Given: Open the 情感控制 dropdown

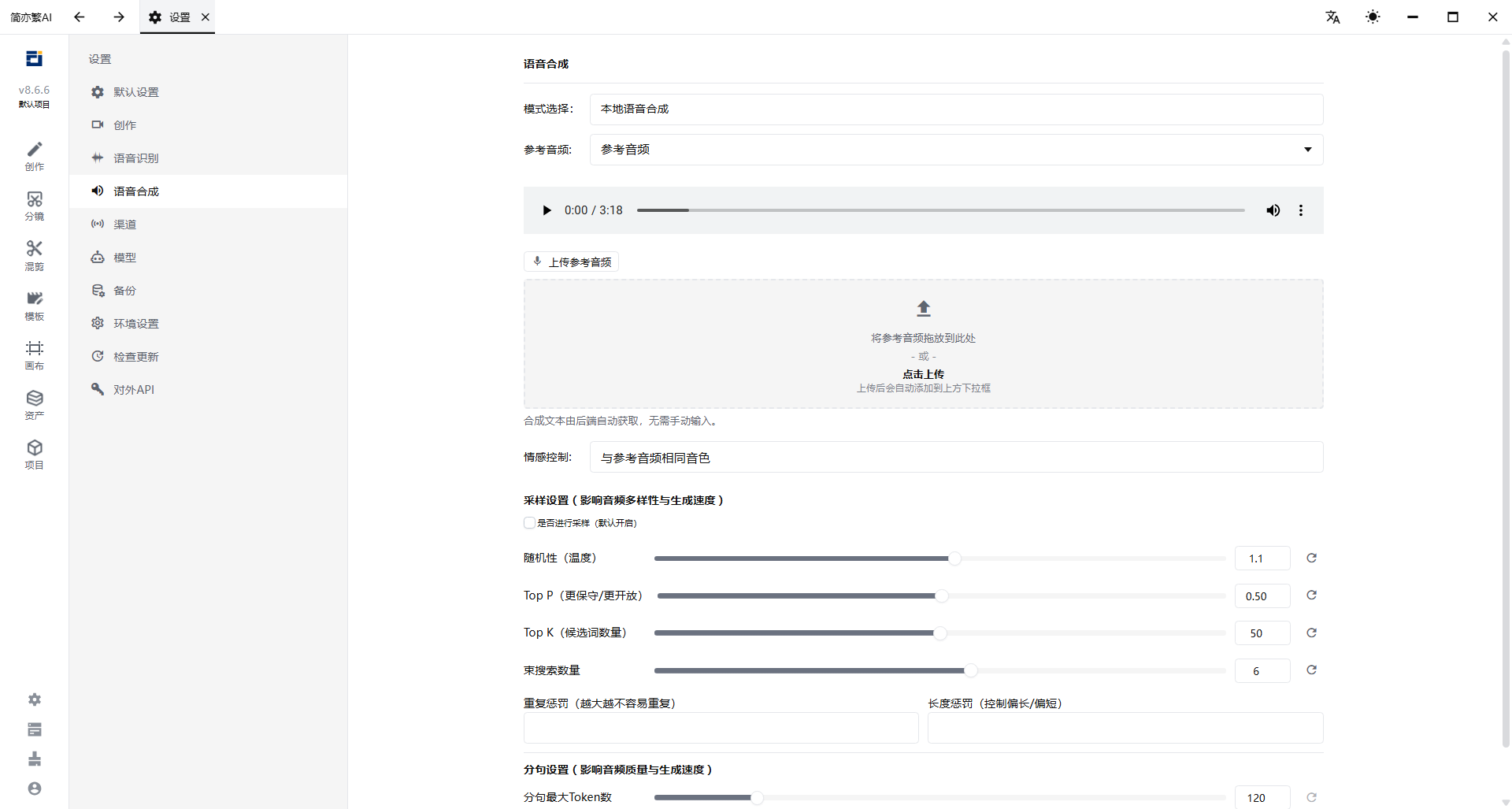Looking at the screenshot, I should (956, 458).
